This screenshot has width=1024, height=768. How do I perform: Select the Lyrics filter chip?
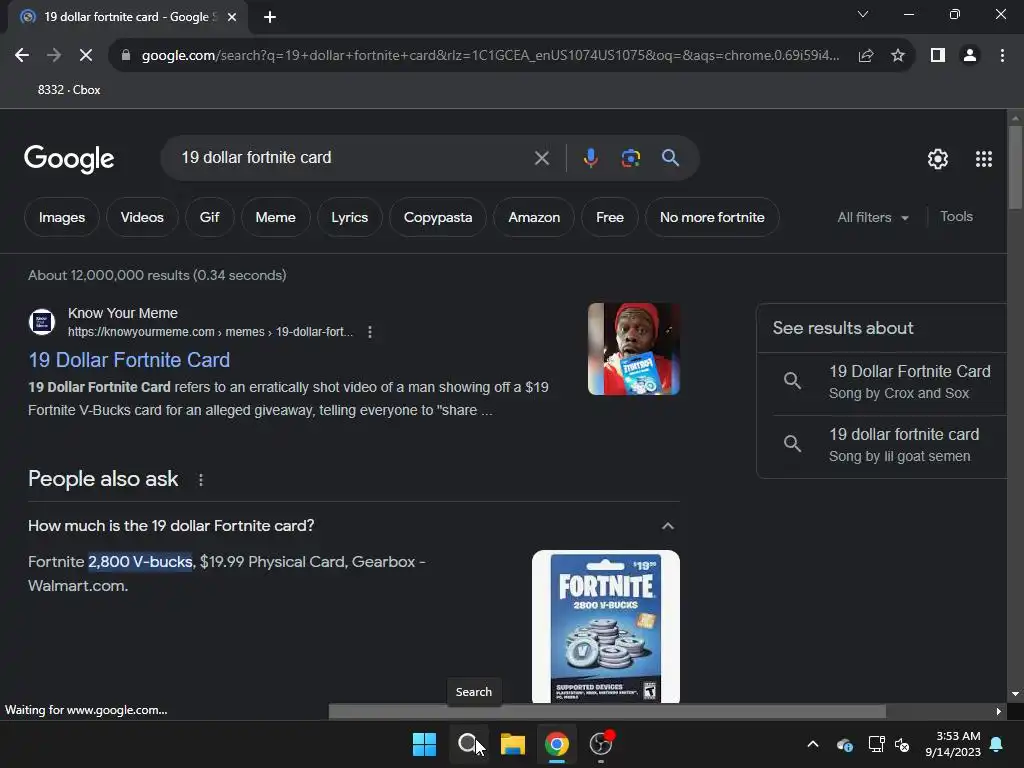click(x=349, y=217)
